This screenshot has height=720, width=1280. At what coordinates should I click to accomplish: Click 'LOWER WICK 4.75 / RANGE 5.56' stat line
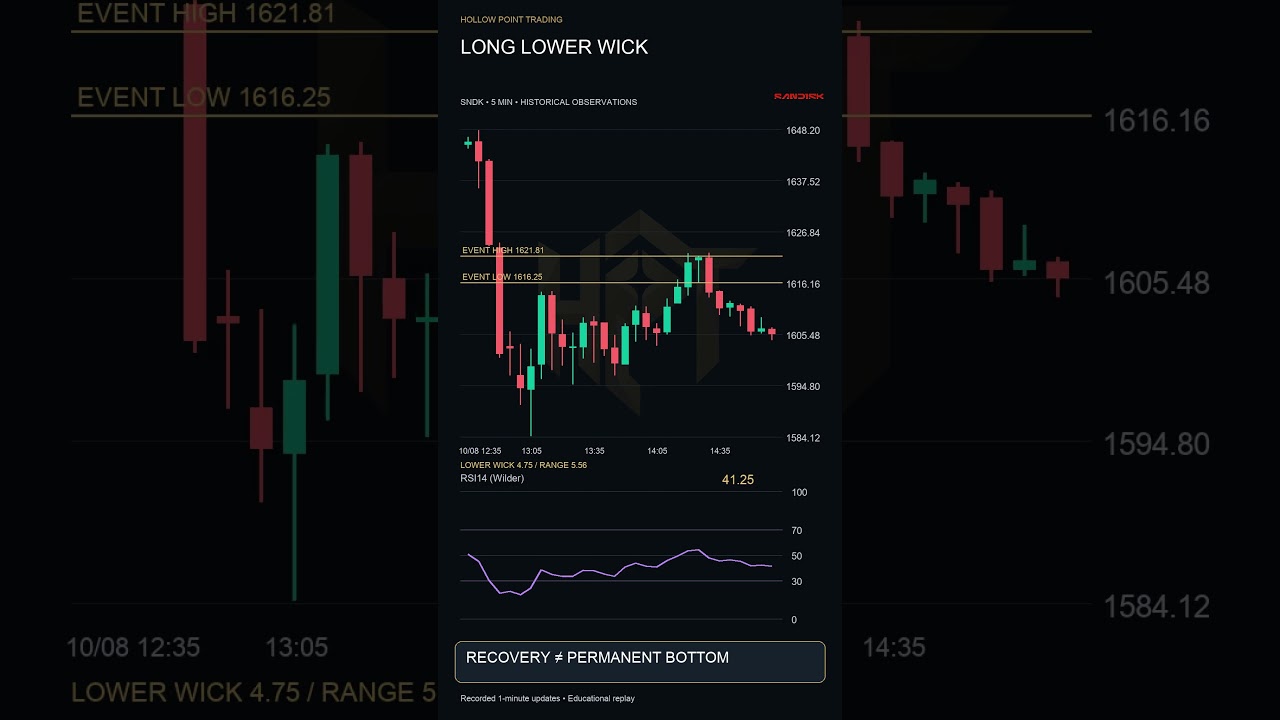(523, 465)
